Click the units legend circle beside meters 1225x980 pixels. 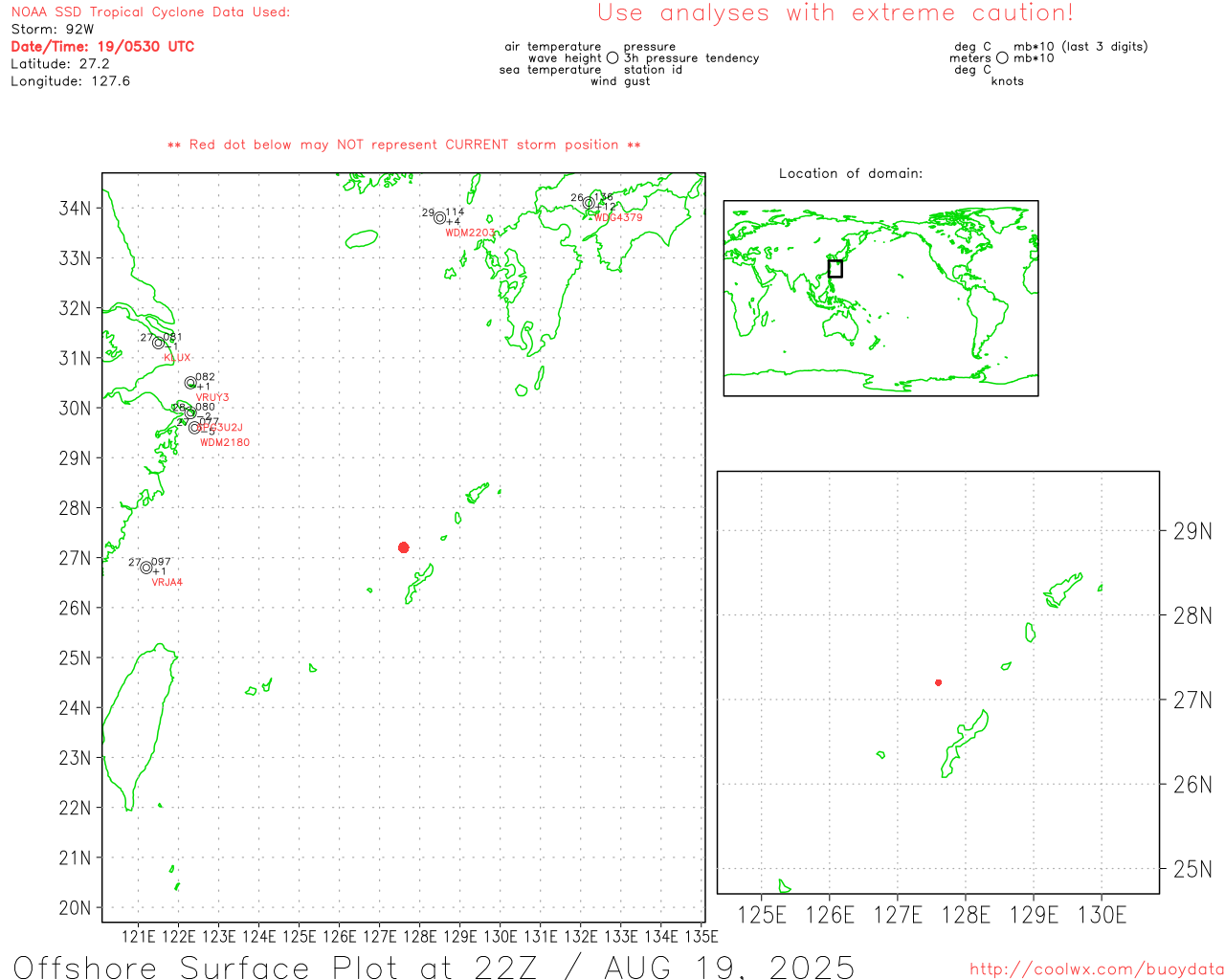1002,57
